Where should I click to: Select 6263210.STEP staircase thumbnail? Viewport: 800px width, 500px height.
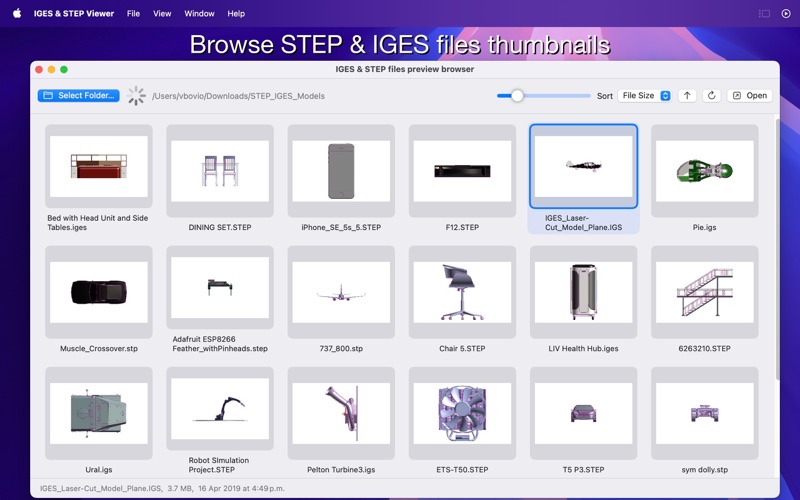(x=705, y=292)
